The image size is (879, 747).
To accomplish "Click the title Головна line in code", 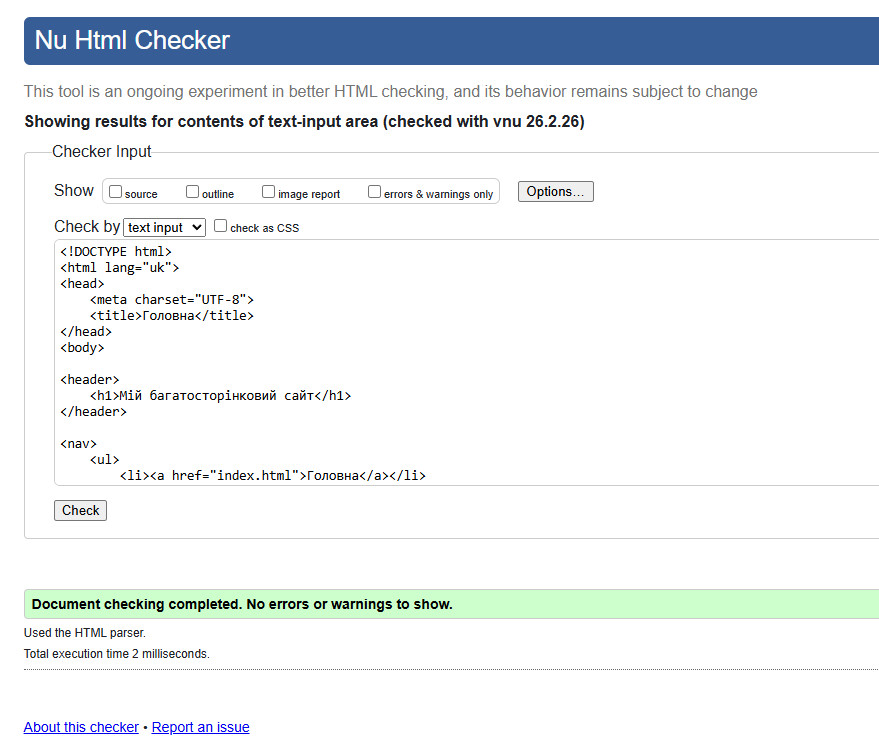I will (172, 316).
